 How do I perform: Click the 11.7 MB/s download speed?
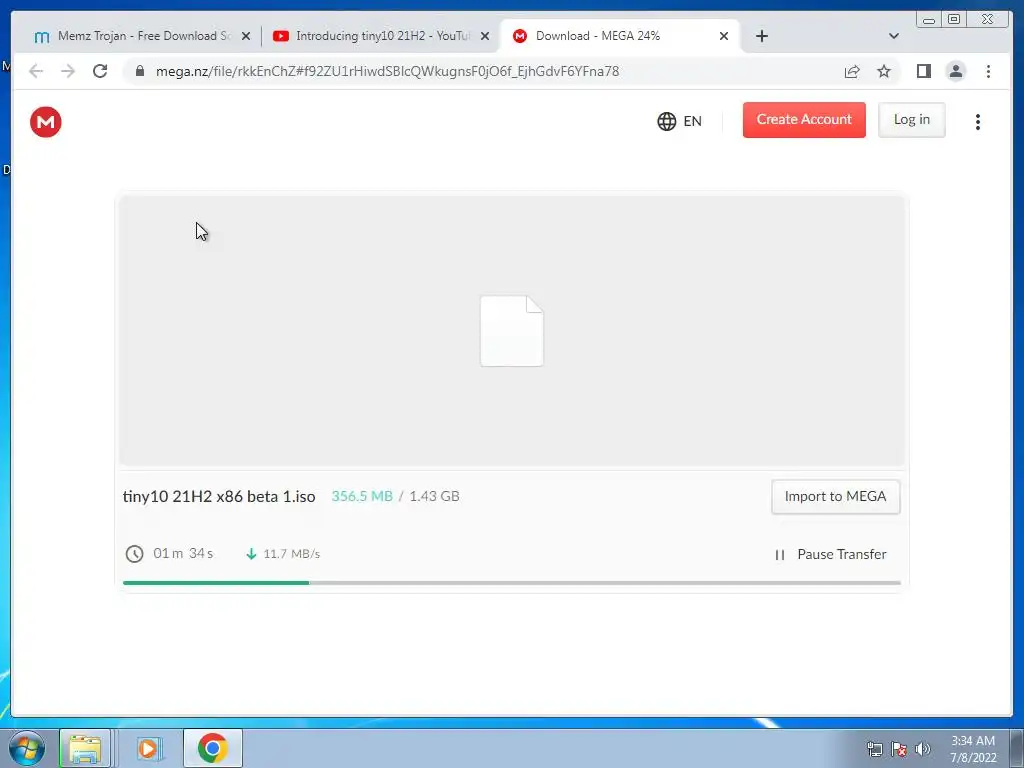click(x=291, y=554)
